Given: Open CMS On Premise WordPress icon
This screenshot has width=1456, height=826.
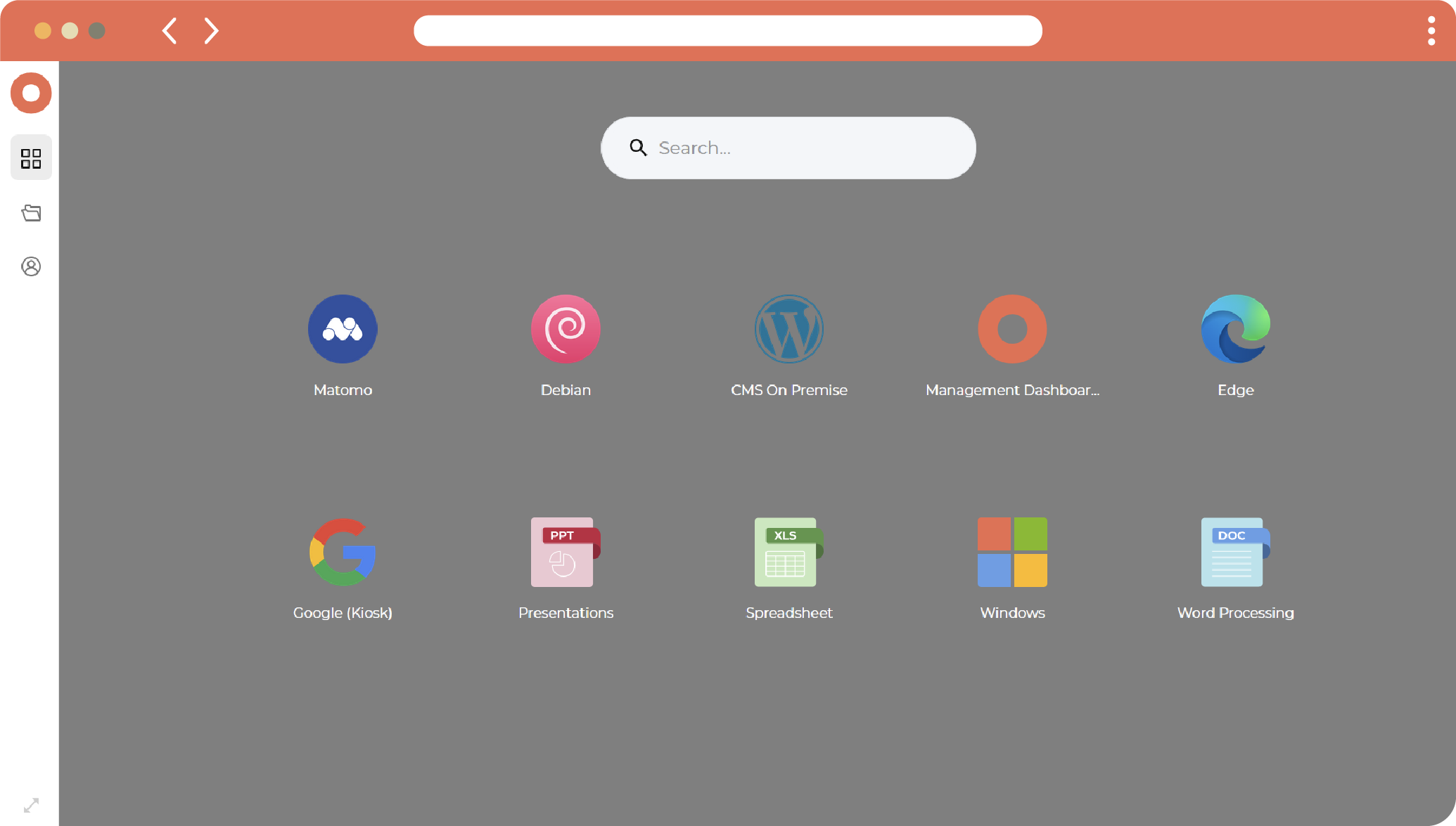Looking at the screenshot, I should coord(789,329).
